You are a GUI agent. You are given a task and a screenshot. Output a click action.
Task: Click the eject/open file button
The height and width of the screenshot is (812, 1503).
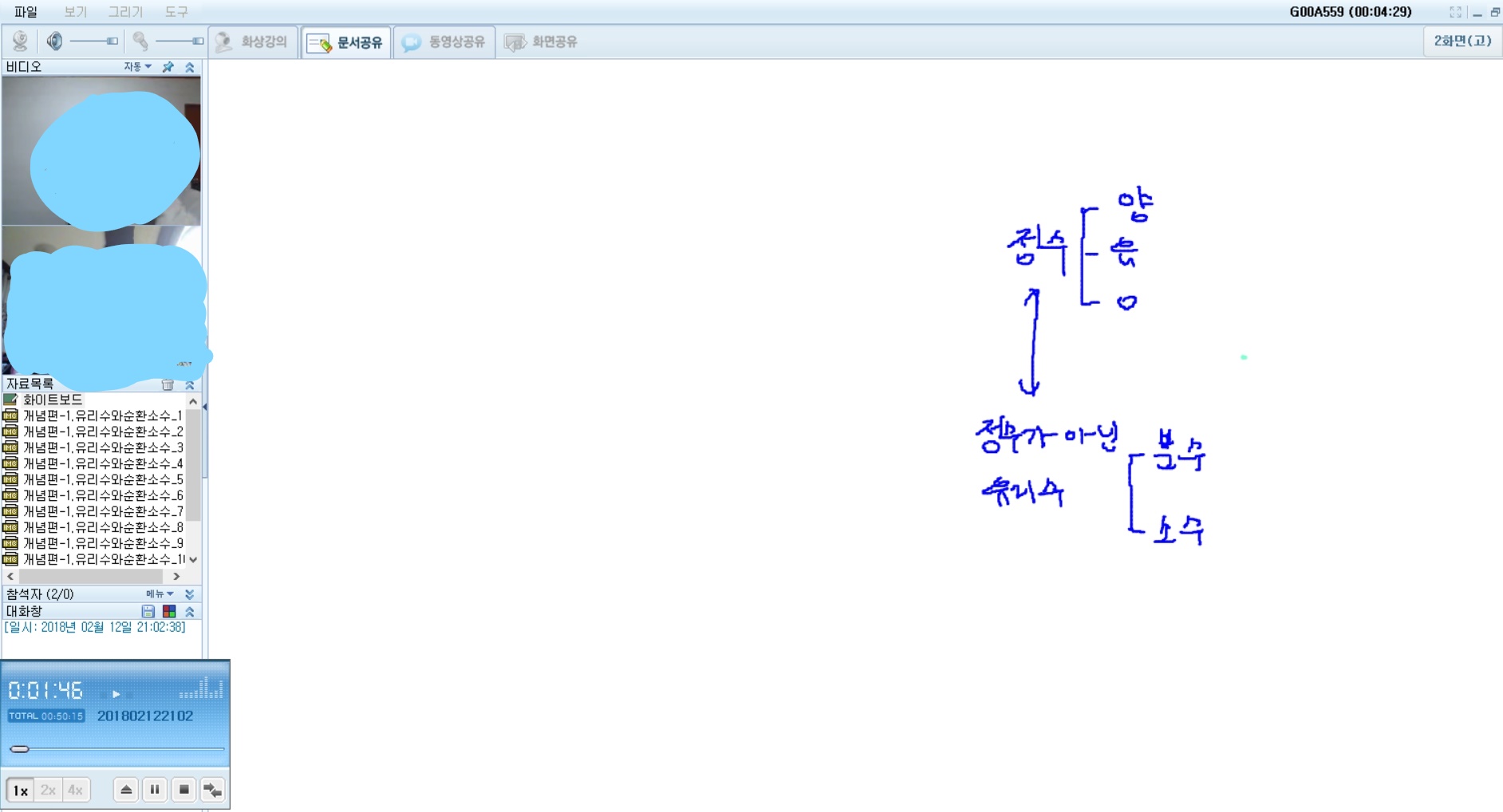coord(126,790)
